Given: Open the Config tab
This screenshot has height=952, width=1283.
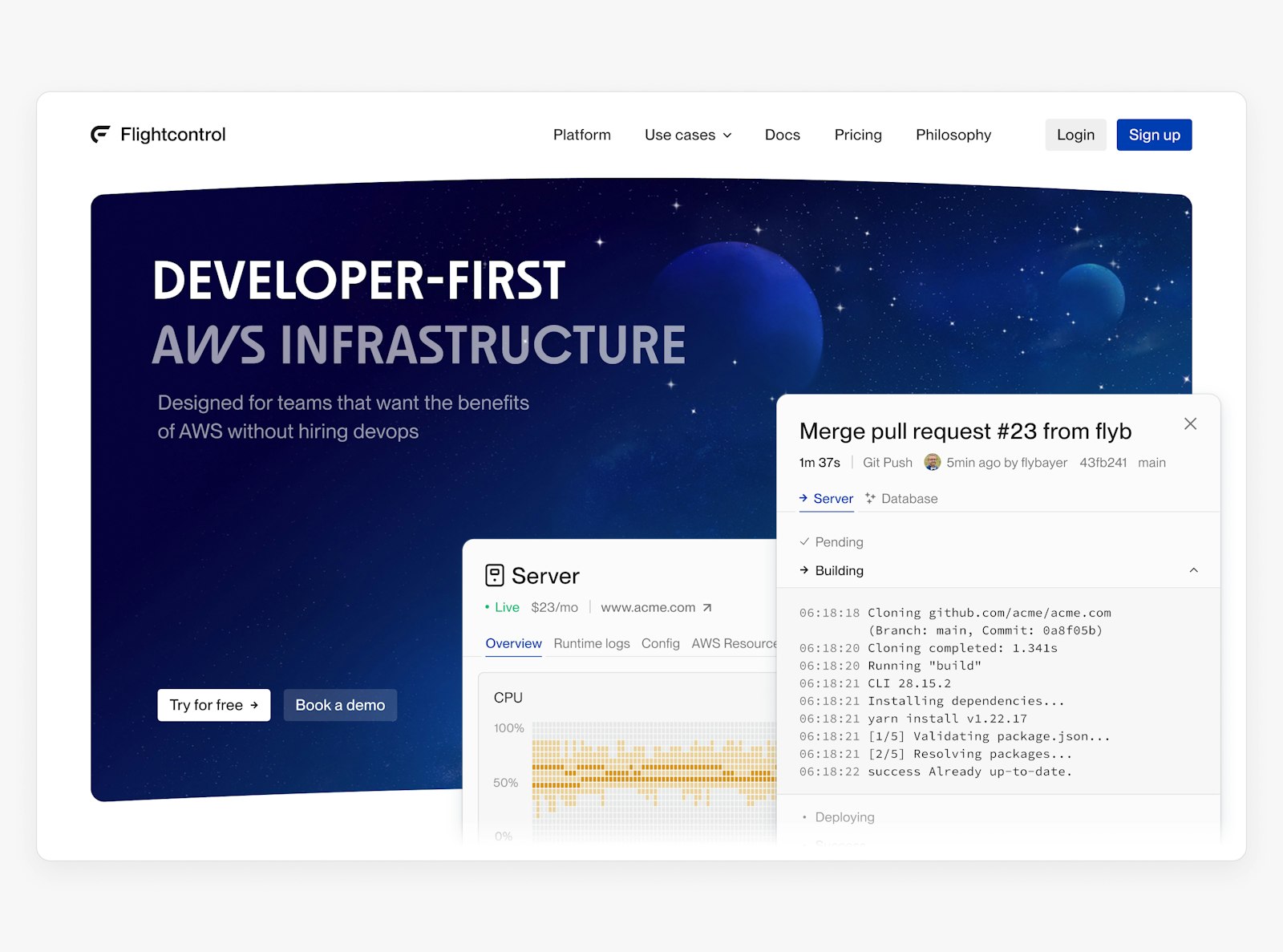Looking at the screenshot, I should coord(661,643).
